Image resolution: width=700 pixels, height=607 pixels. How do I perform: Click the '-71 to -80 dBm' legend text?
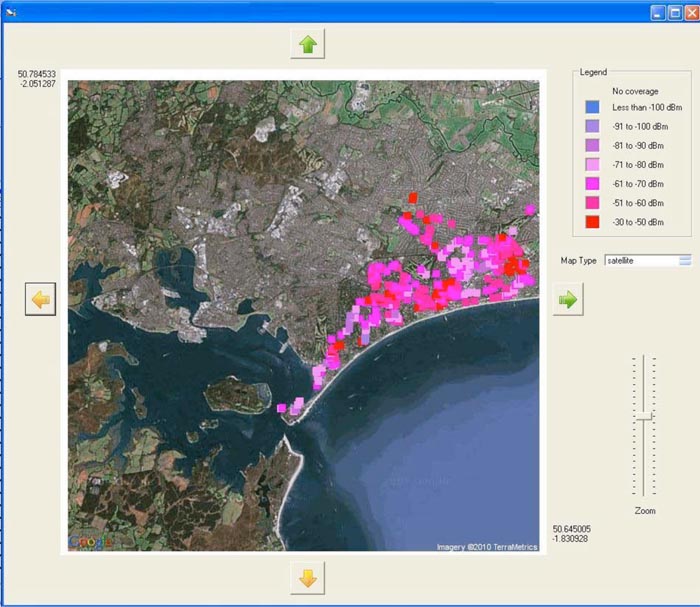coord(638,165)
